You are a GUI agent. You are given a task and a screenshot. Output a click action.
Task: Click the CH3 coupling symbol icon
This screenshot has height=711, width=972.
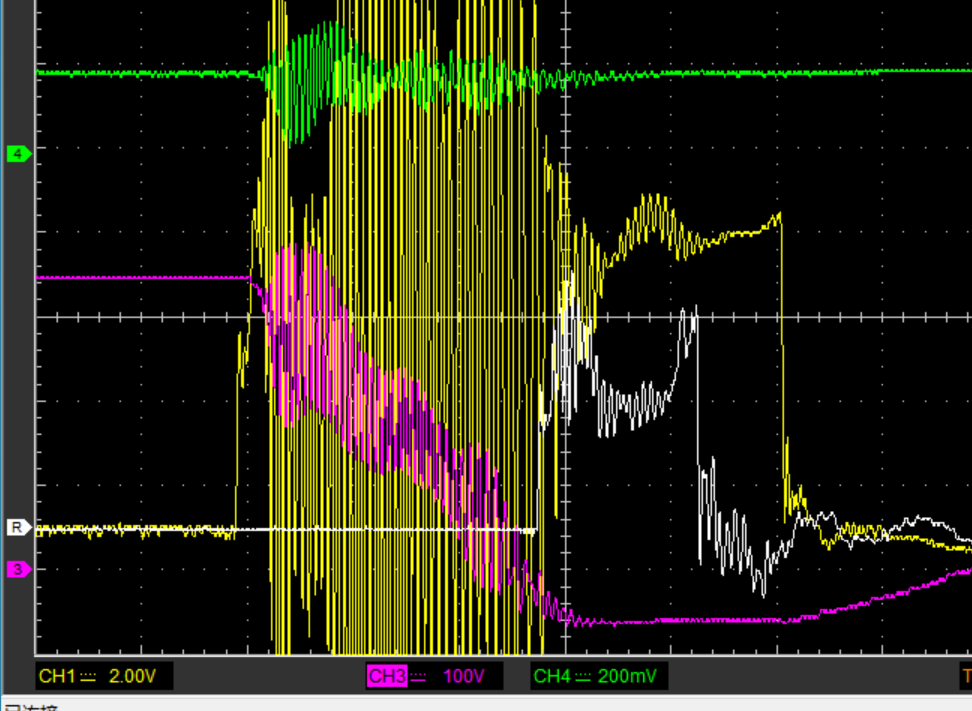[418, 676]
